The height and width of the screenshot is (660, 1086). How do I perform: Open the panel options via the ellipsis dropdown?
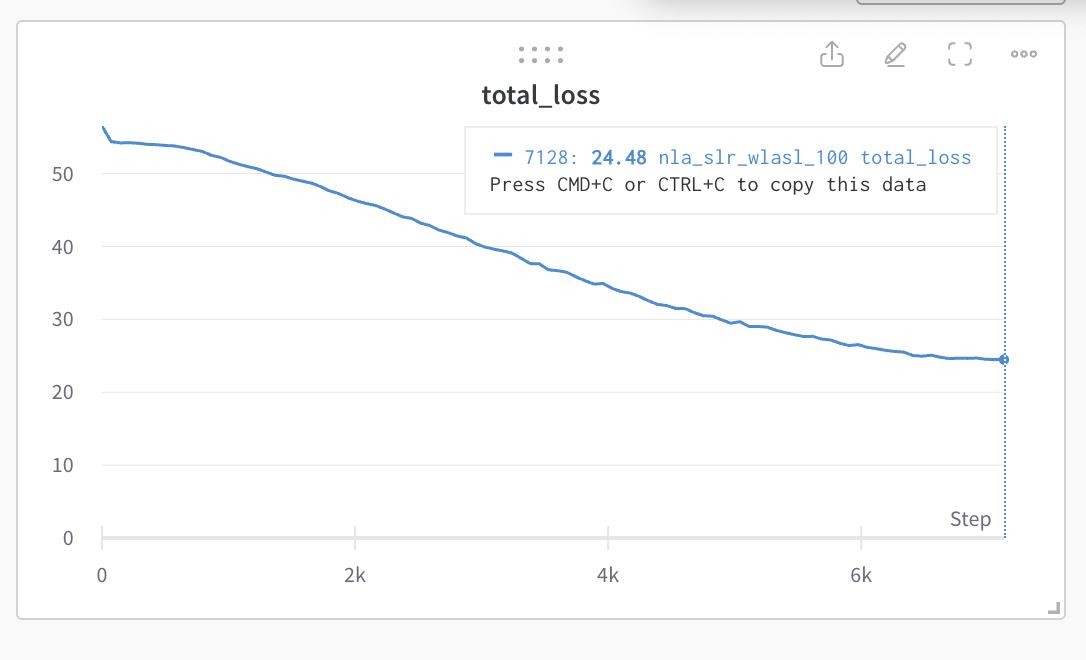(x=1023, y=54)
